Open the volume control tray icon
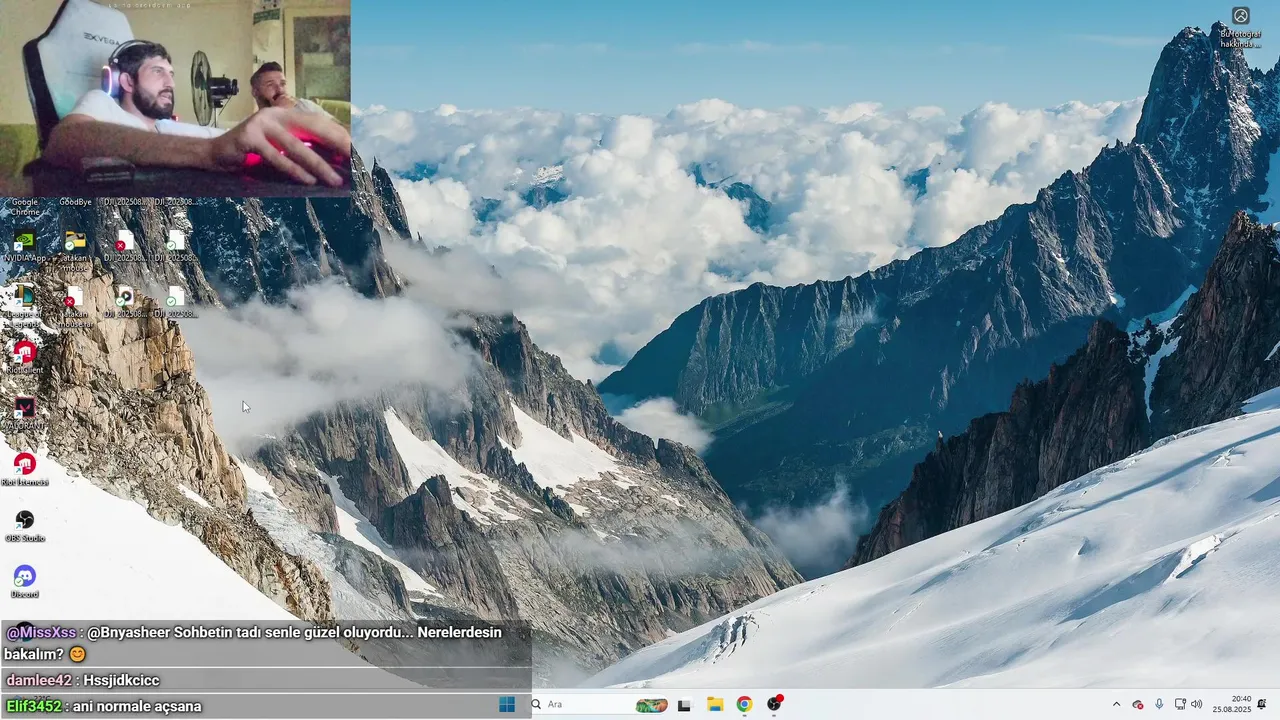The width and height of the screenshot is (1280, 720). coord(1197,704)
